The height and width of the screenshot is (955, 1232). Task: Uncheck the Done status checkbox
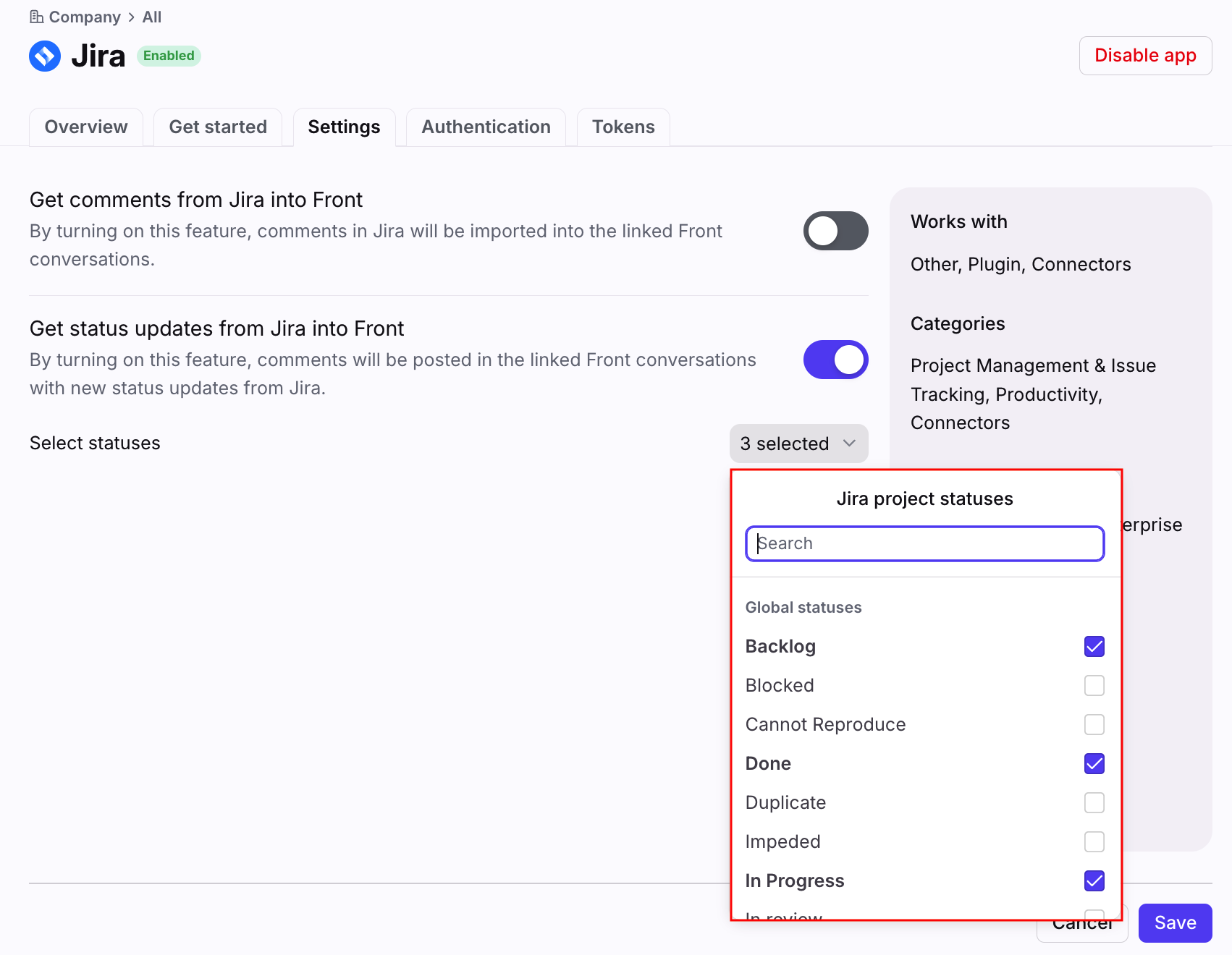(1094, 763)
